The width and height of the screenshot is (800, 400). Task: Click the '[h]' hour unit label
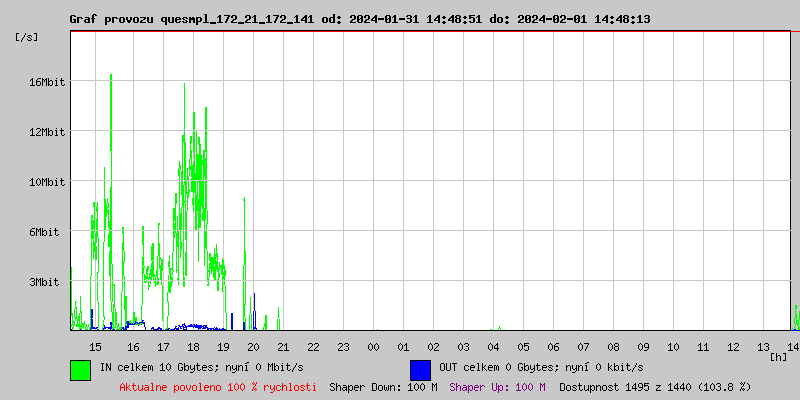point(779,357)
